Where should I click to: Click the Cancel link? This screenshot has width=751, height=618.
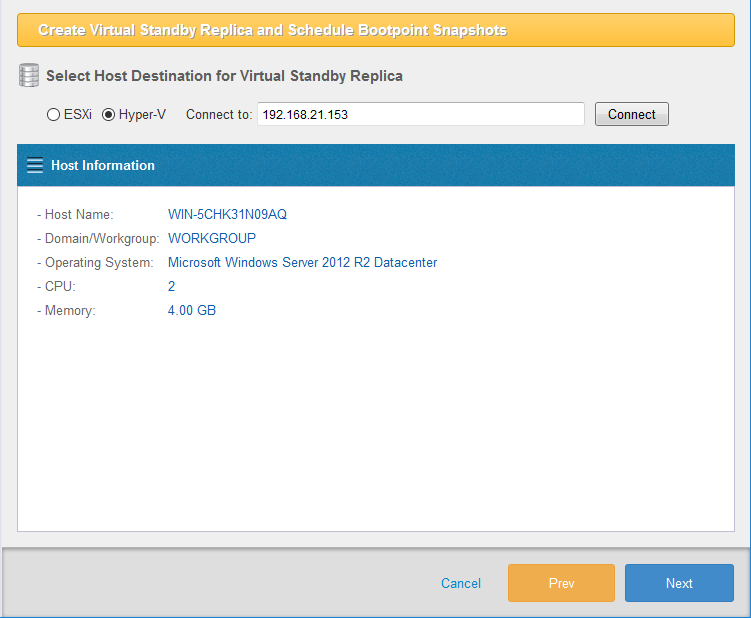tap(461, 583)
